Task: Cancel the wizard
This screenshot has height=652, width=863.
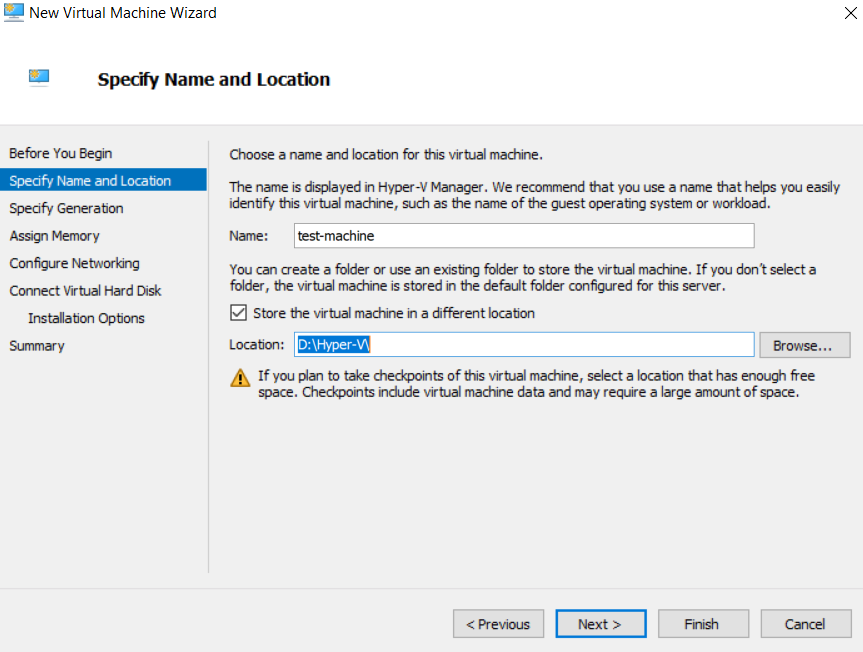Action: click(x=805, y=624)
